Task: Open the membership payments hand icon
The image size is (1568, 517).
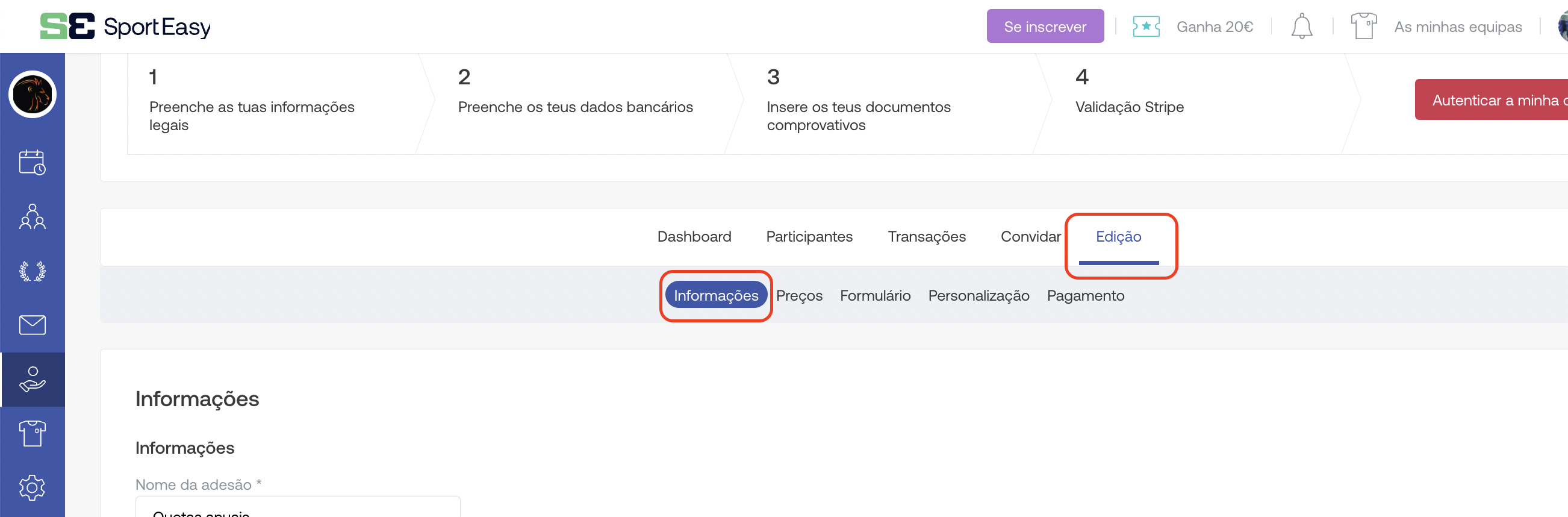Action: pos(33,380)
